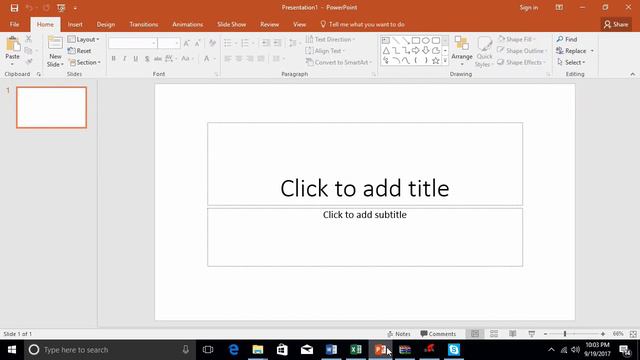The image size is (640, 360).
Task: Click Decrease List Level indent icon
Action: (x=265, y=43)
